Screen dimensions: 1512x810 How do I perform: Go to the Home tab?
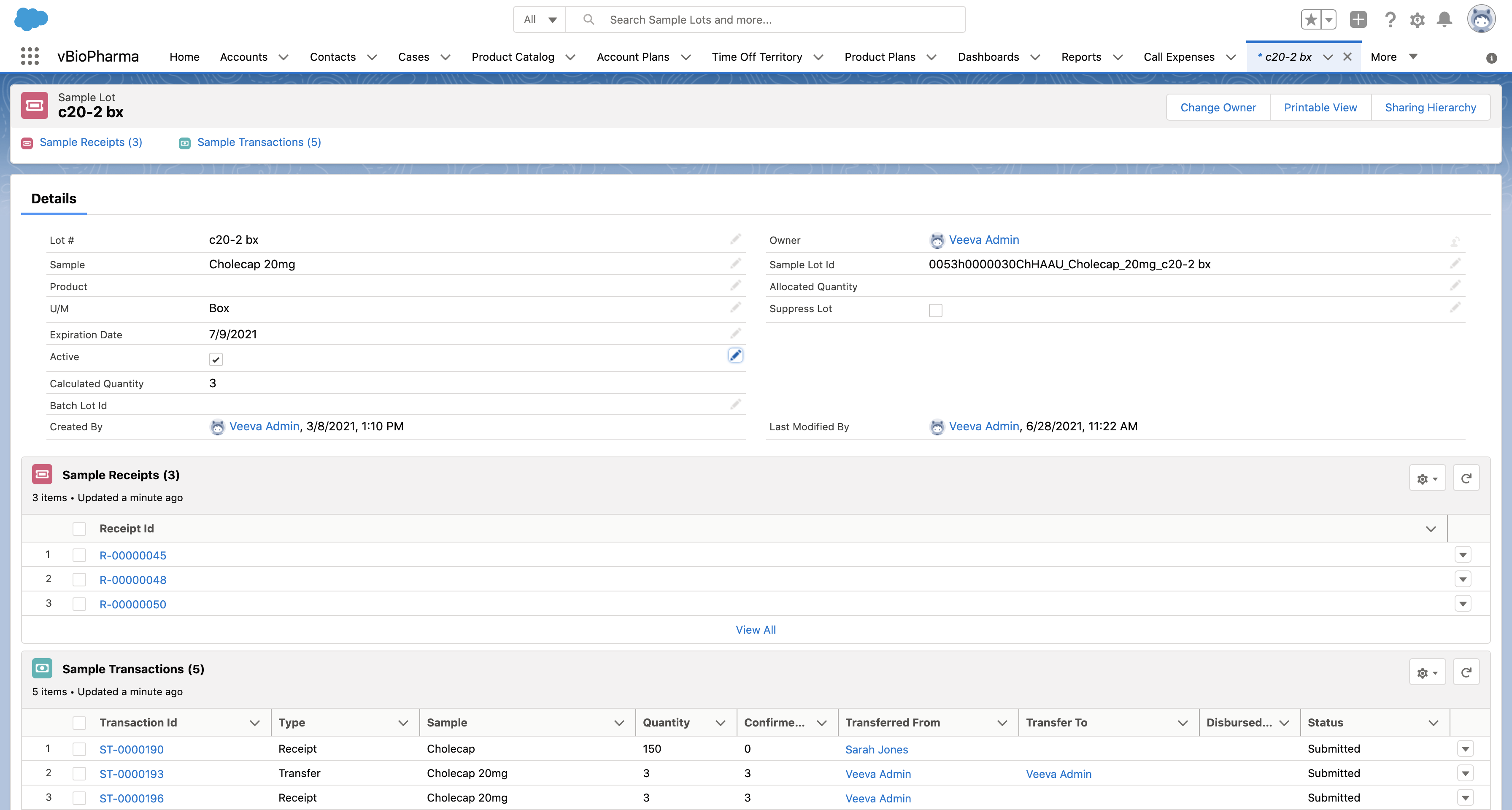pyautogui.click(x=184, y=57)
